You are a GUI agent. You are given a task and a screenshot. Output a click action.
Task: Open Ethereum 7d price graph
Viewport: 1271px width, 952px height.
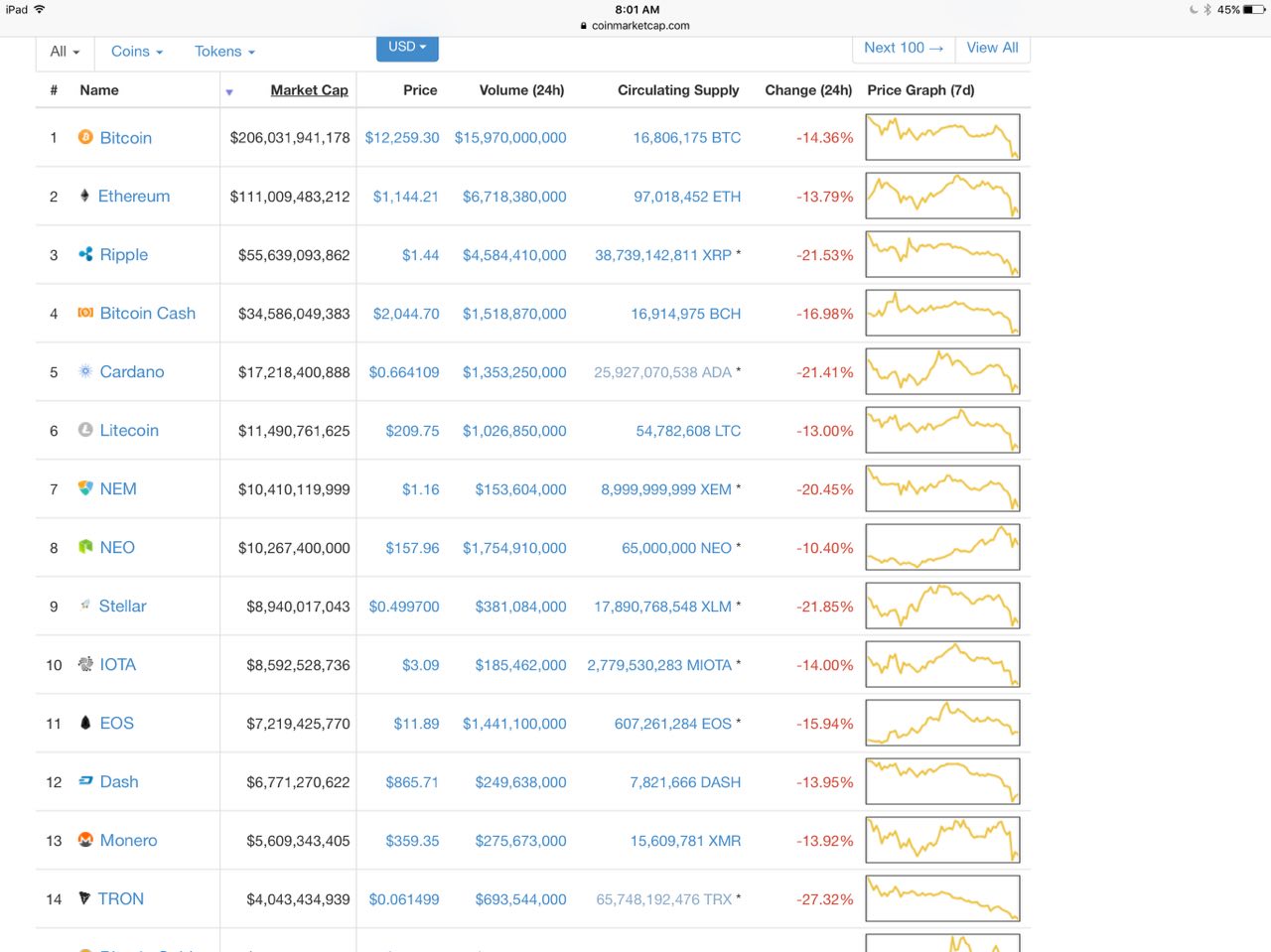[942, 196]
